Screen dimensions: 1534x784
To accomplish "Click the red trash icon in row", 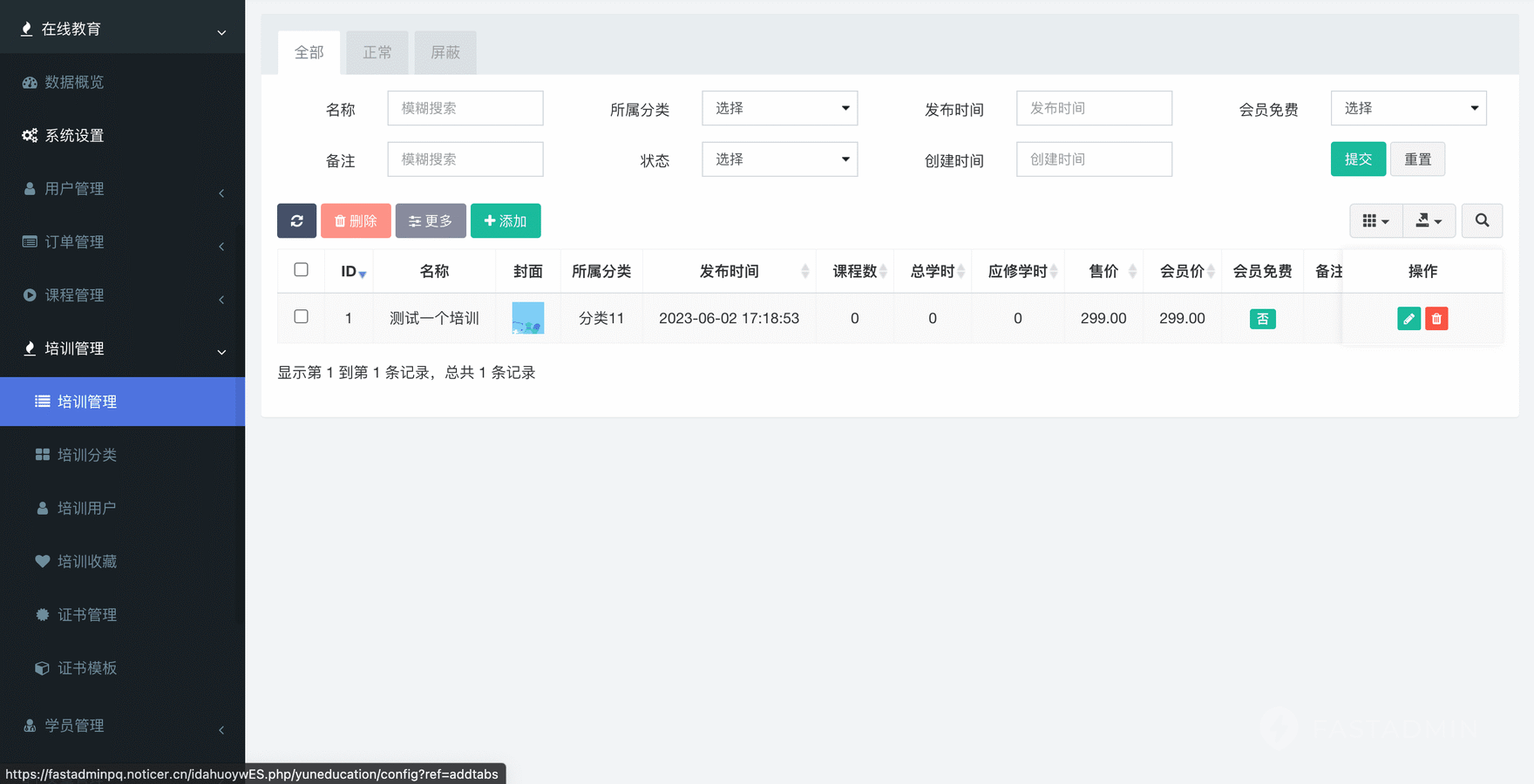I will (x=1436, y=319).
